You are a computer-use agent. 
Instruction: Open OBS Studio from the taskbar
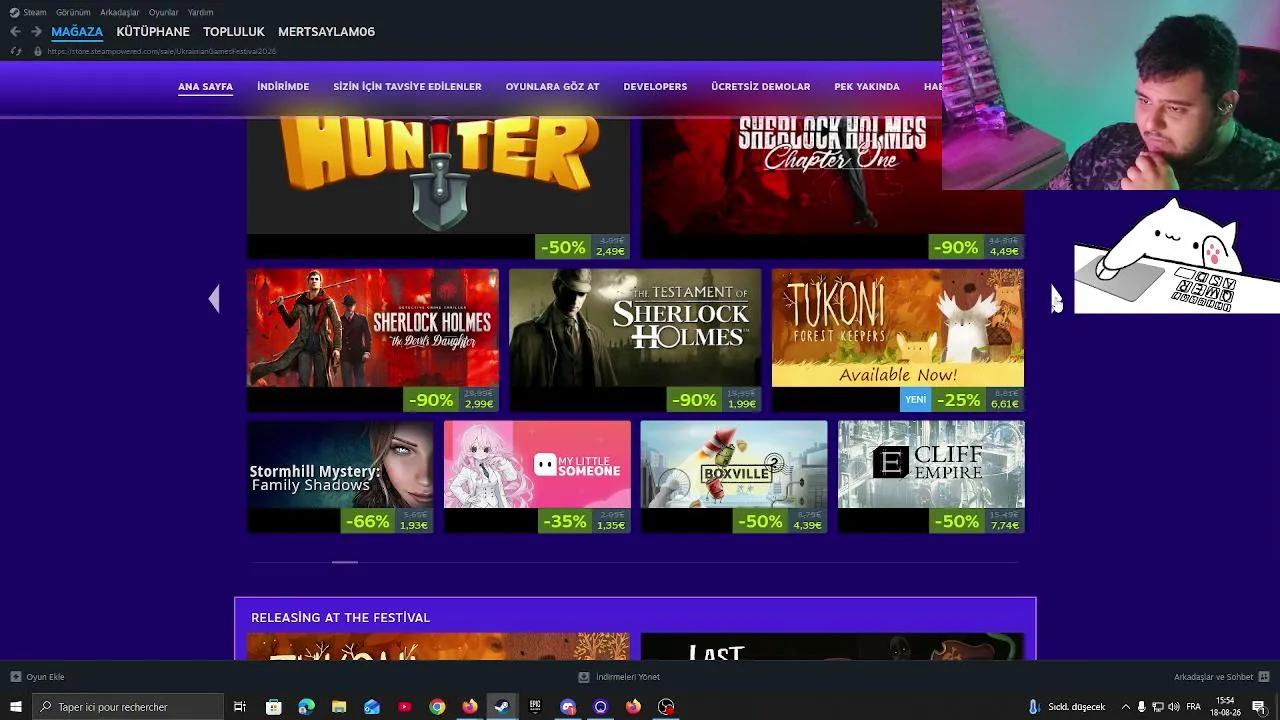pos(666,707)
